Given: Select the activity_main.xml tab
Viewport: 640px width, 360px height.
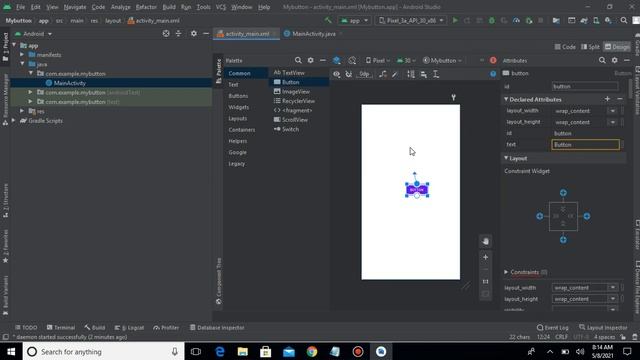Looking at the screenshot, I should (x=247, y=34).
